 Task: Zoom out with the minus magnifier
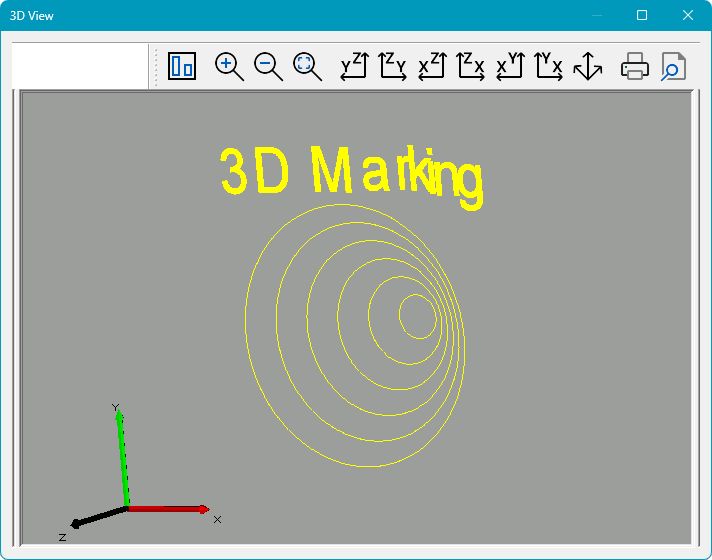(268, 67)
